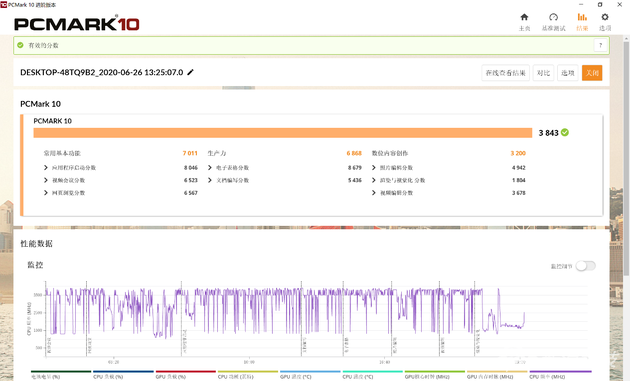Click the green check beside score 3 843
630x381 pixels.
[565, 132]
